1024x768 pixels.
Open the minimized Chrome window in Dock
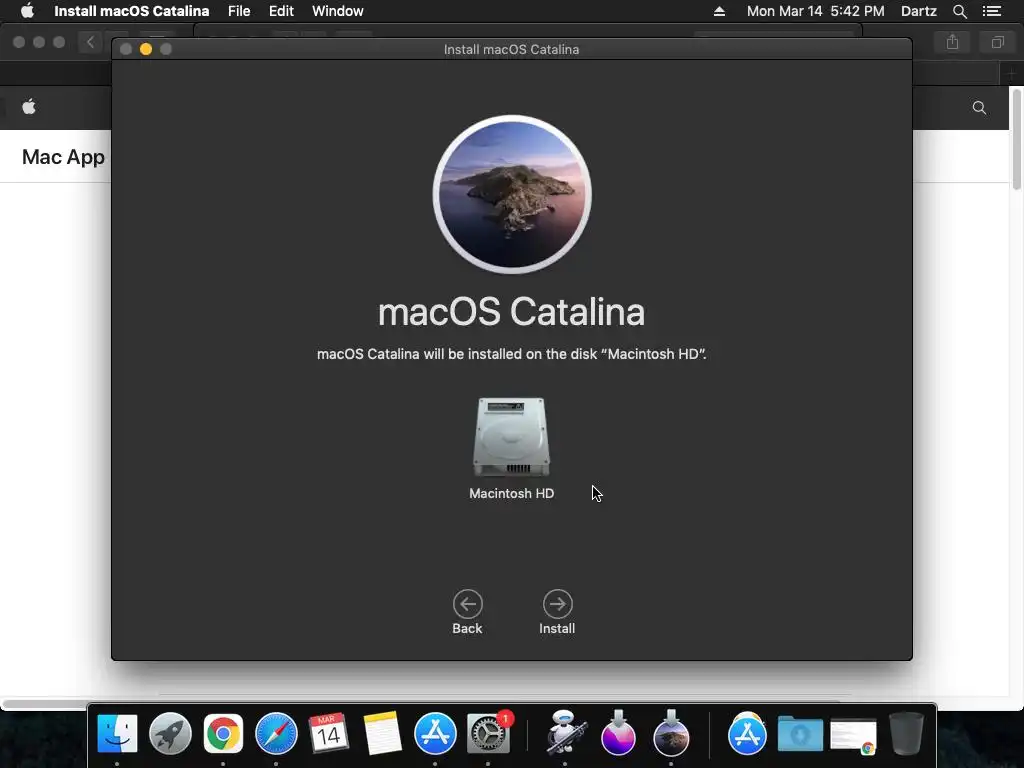point(853,735)
